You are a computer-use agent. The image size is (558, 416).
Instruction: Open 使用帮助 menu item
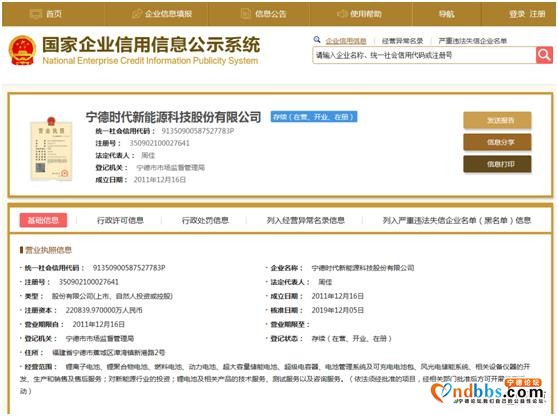[366, 14]
